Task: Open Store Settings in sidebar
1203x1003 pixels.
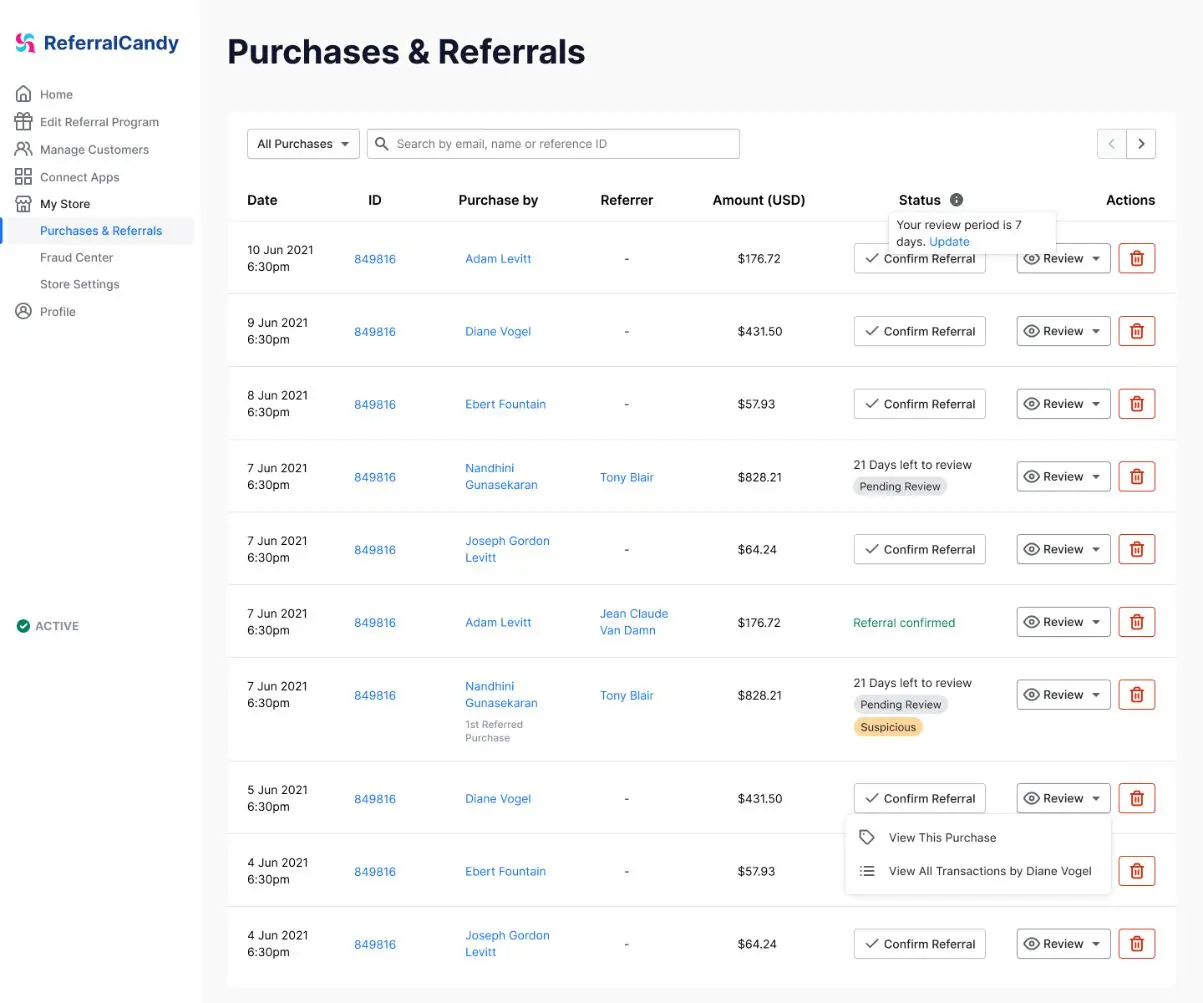Action: 80,284
